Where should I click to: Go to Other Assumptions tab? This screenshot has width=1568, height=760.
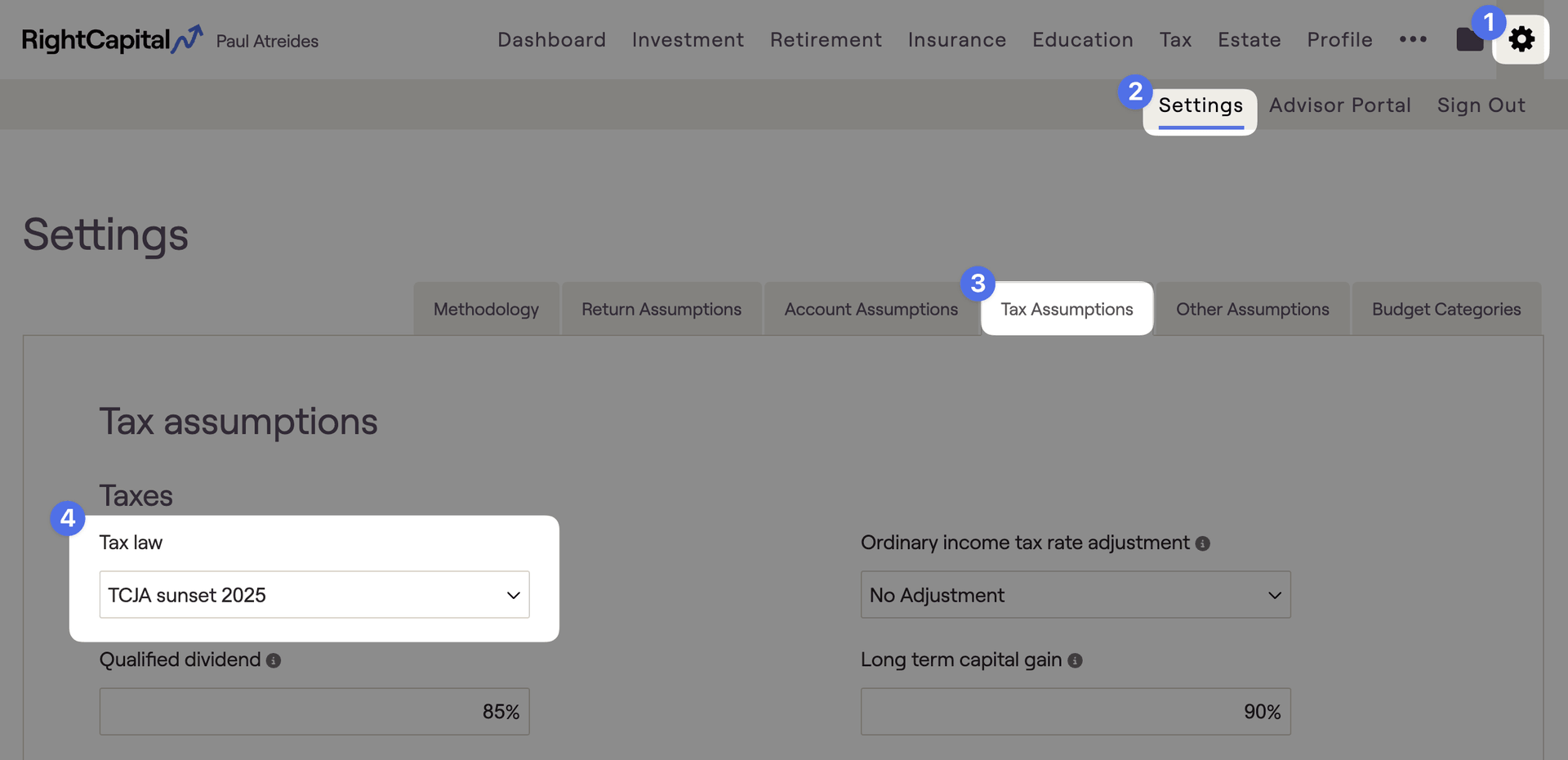(1253, 309)
